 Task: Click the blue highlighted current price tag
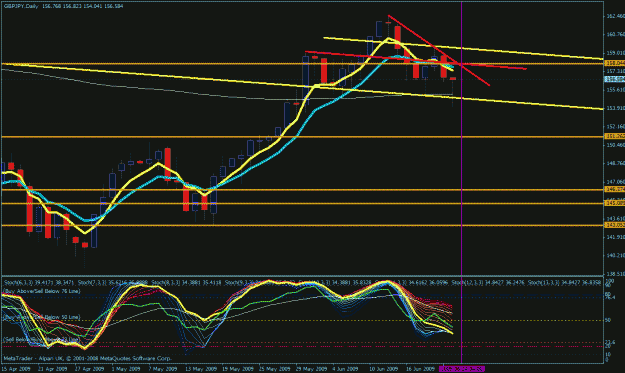[x=615, y=80]
